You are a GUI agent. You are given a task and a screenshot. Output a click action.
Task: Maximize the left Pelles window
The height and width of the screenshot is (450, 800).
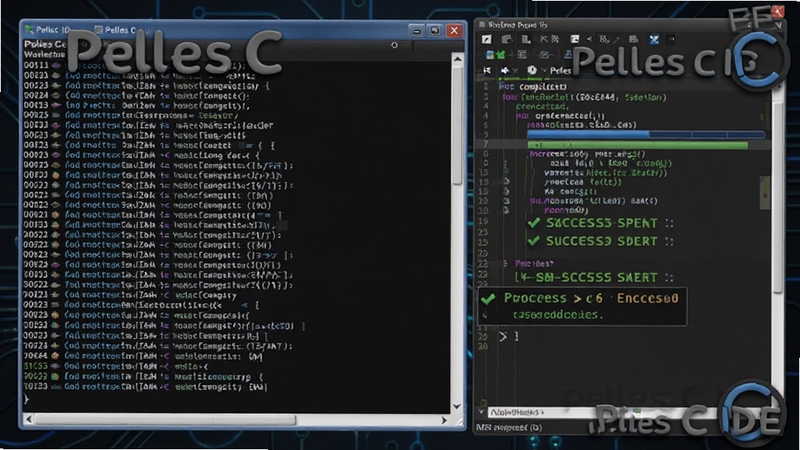click(435, 31)
